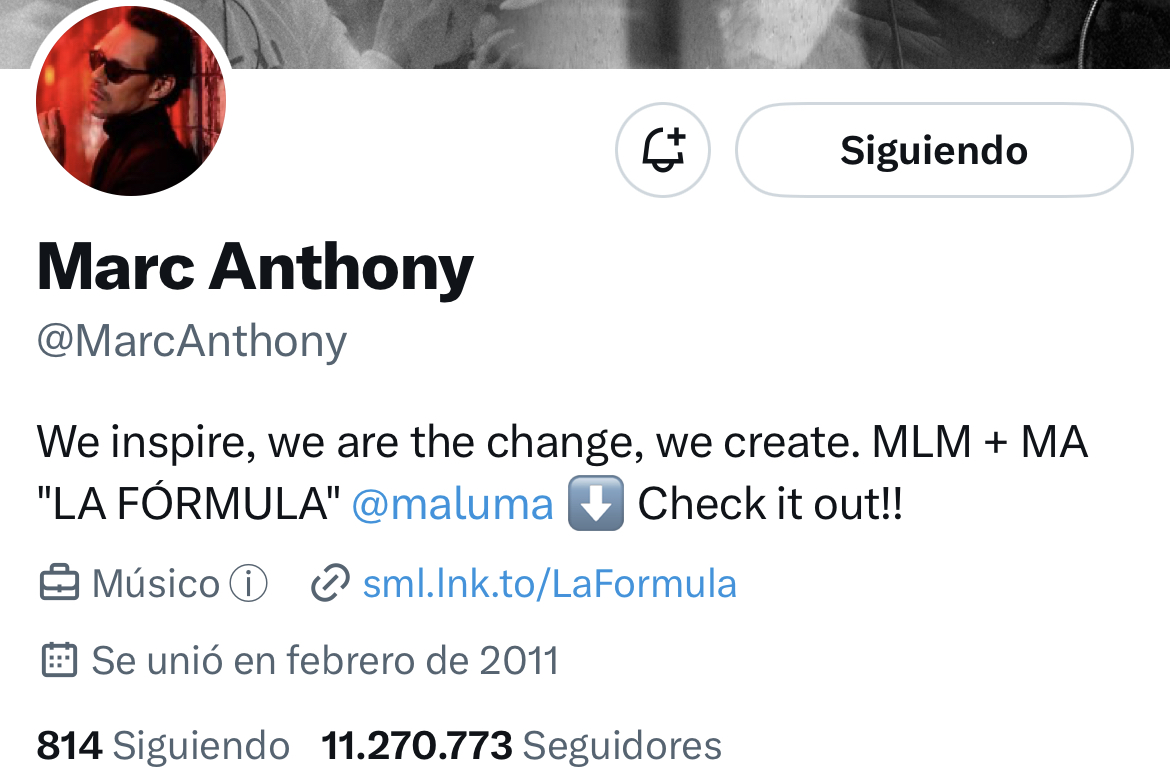Click the Siguiendo following button
The width and height of the screenshot is (1170, 772).
click(x=934, y=150)
